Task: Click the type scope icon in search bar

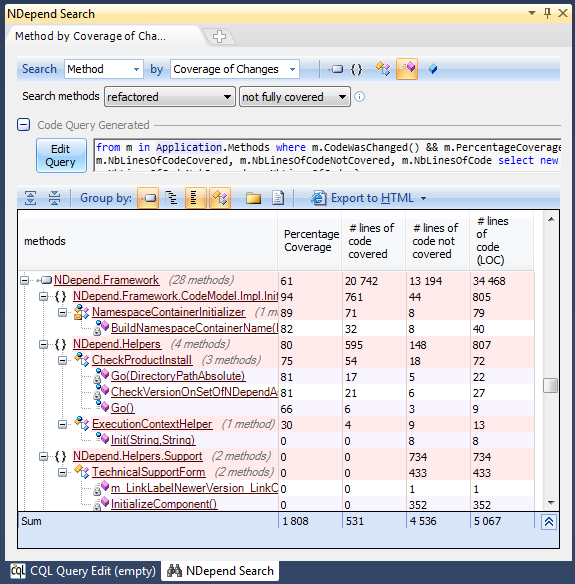Action: (383, 69)
